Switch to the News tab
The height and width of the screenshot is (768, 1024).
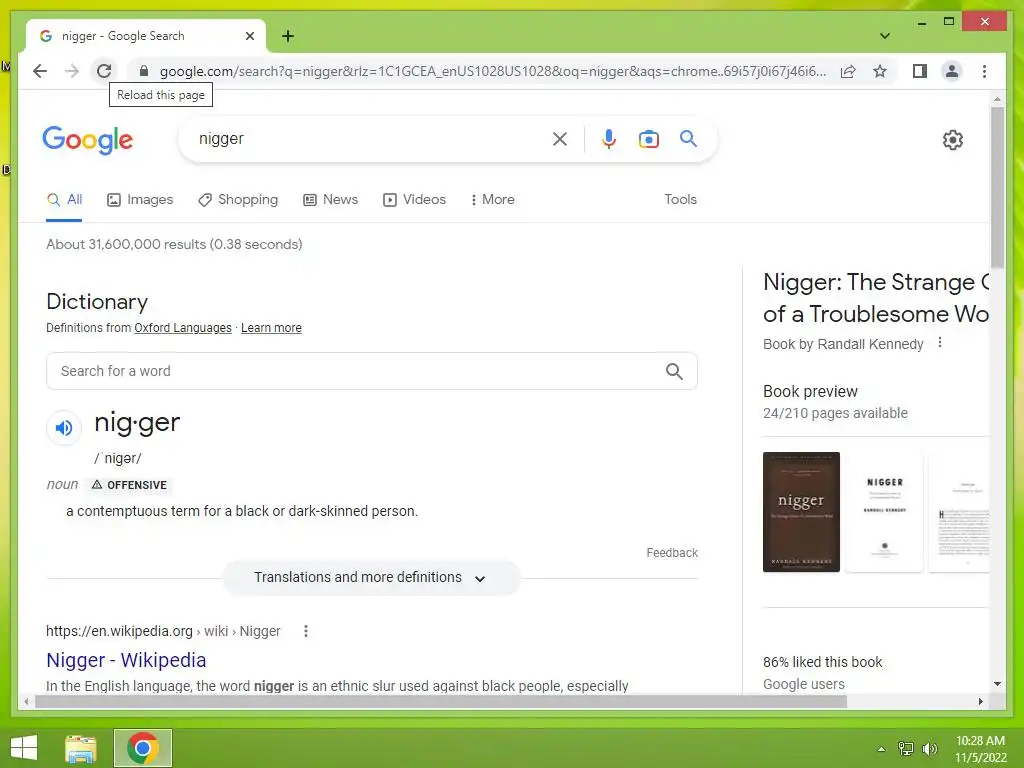click(330, 200)
